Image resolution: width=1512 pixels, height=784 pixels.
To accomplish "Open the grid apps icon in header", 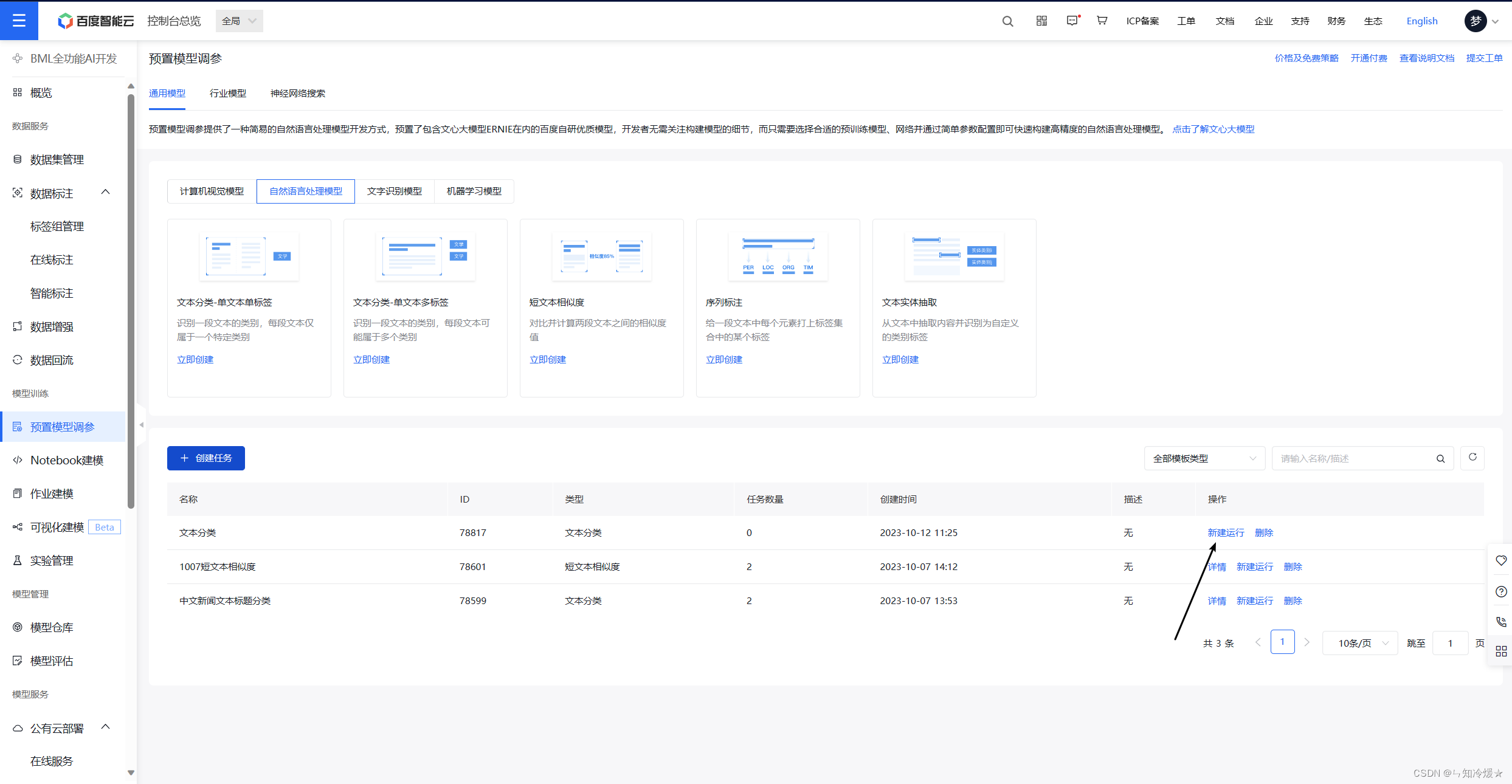I will [x=1041, y=21].
